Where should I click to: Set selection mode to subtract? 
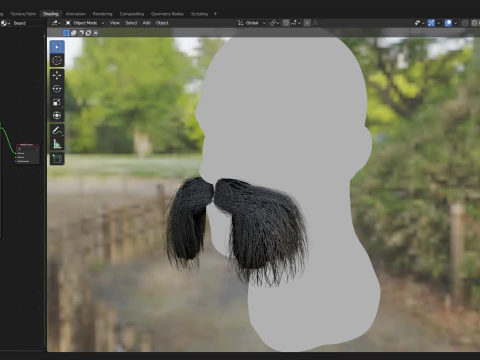point(81,33)
